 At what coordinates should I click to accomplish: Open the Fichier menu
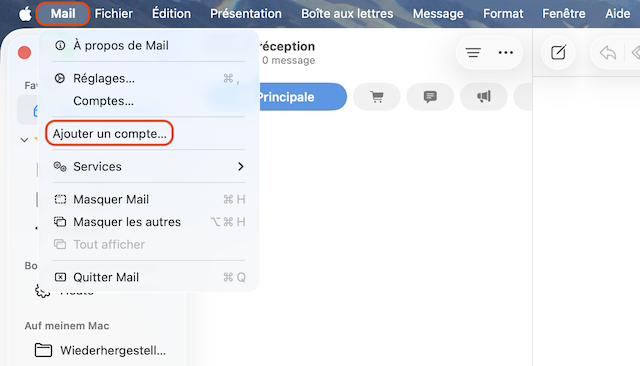coord(113,14)
